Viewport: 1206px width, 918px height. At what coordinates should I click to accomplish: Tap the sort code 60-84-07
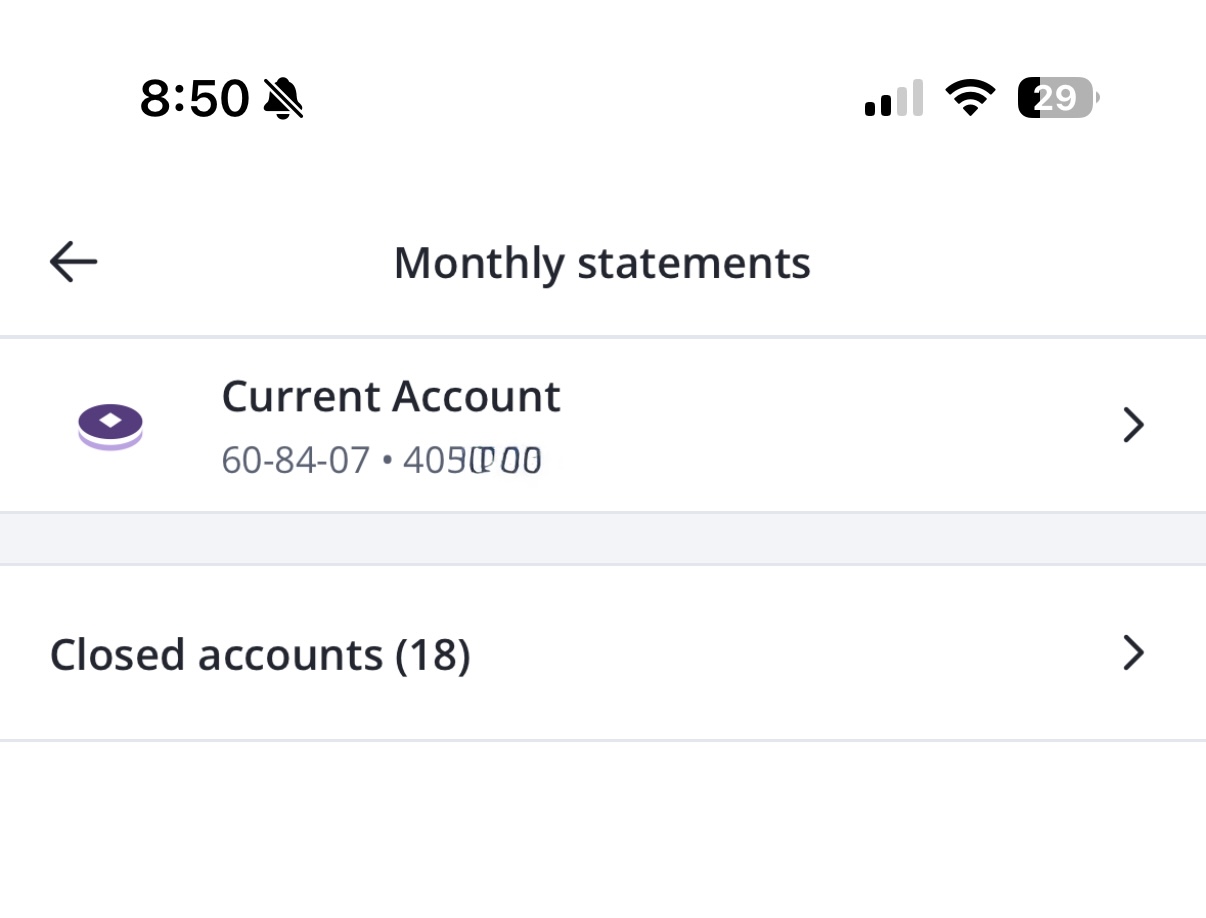point(295,461)
